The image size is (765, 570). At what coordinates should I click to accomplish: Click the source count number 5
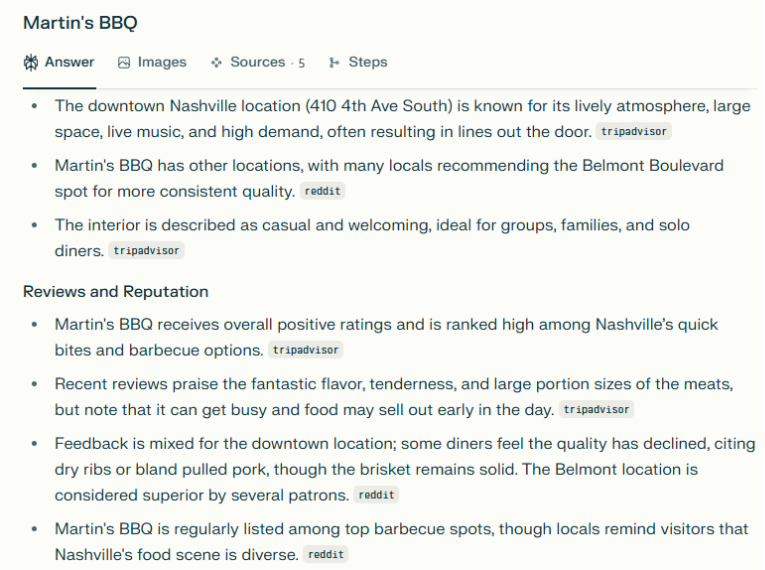pos(301,63)
